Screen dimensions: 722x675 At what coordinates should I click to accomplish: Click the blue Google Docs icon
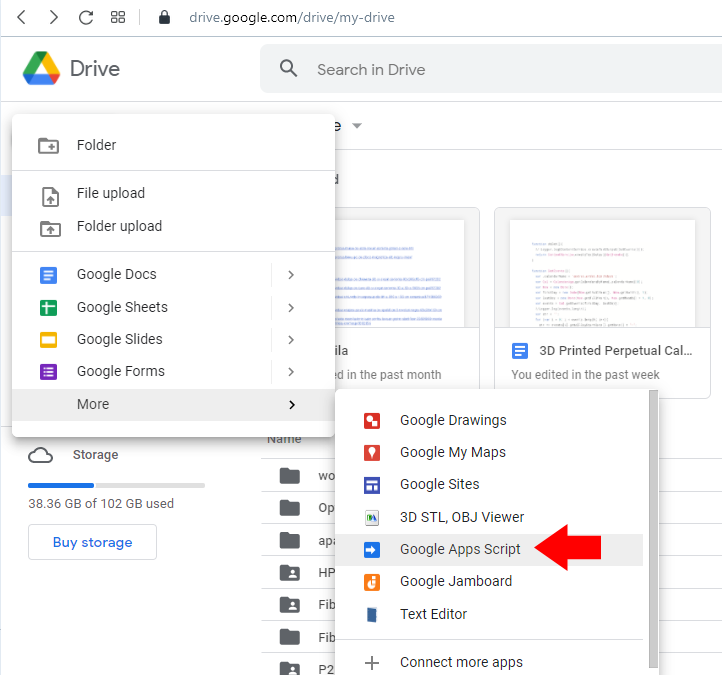(x=48, y=275)
